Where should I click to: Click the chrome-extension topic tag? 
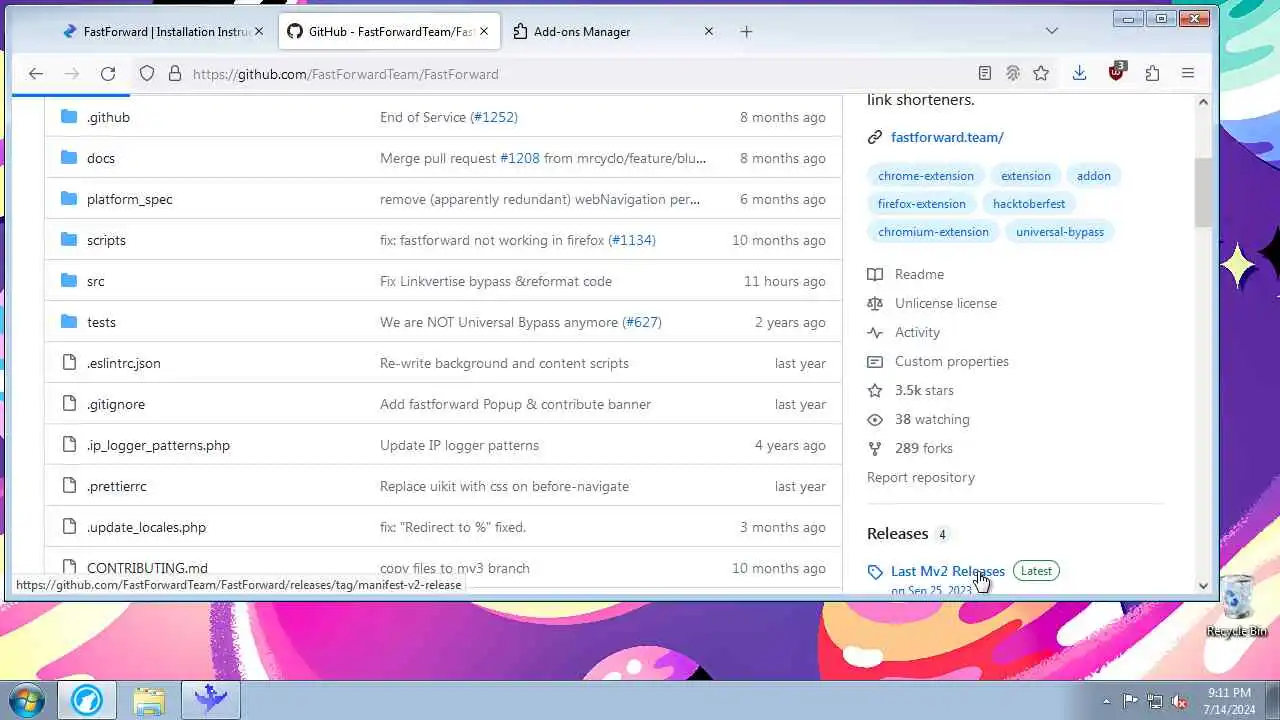926,176
